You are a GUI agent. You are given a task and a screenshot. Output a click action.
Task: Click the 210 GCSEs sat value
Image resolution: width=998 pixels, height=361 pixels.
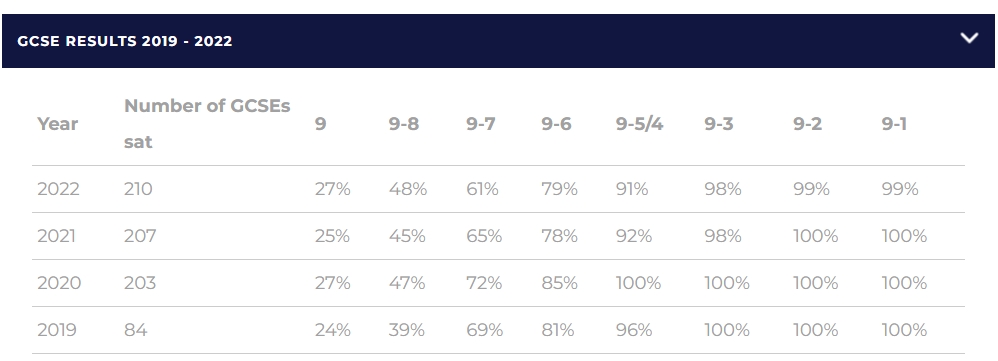[138, 189]
